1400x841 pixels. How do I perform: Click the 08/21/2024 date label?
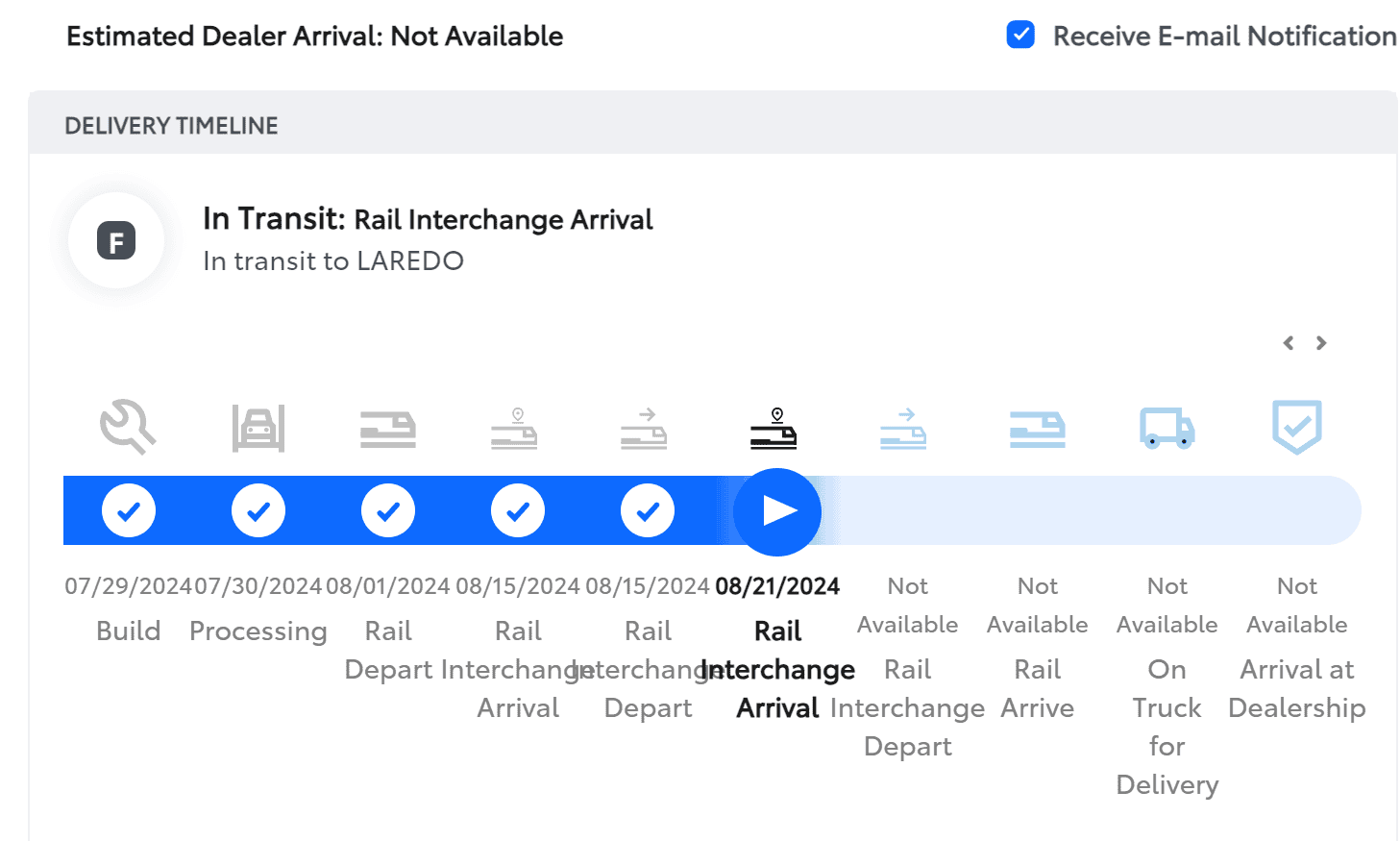click(777, 586)
